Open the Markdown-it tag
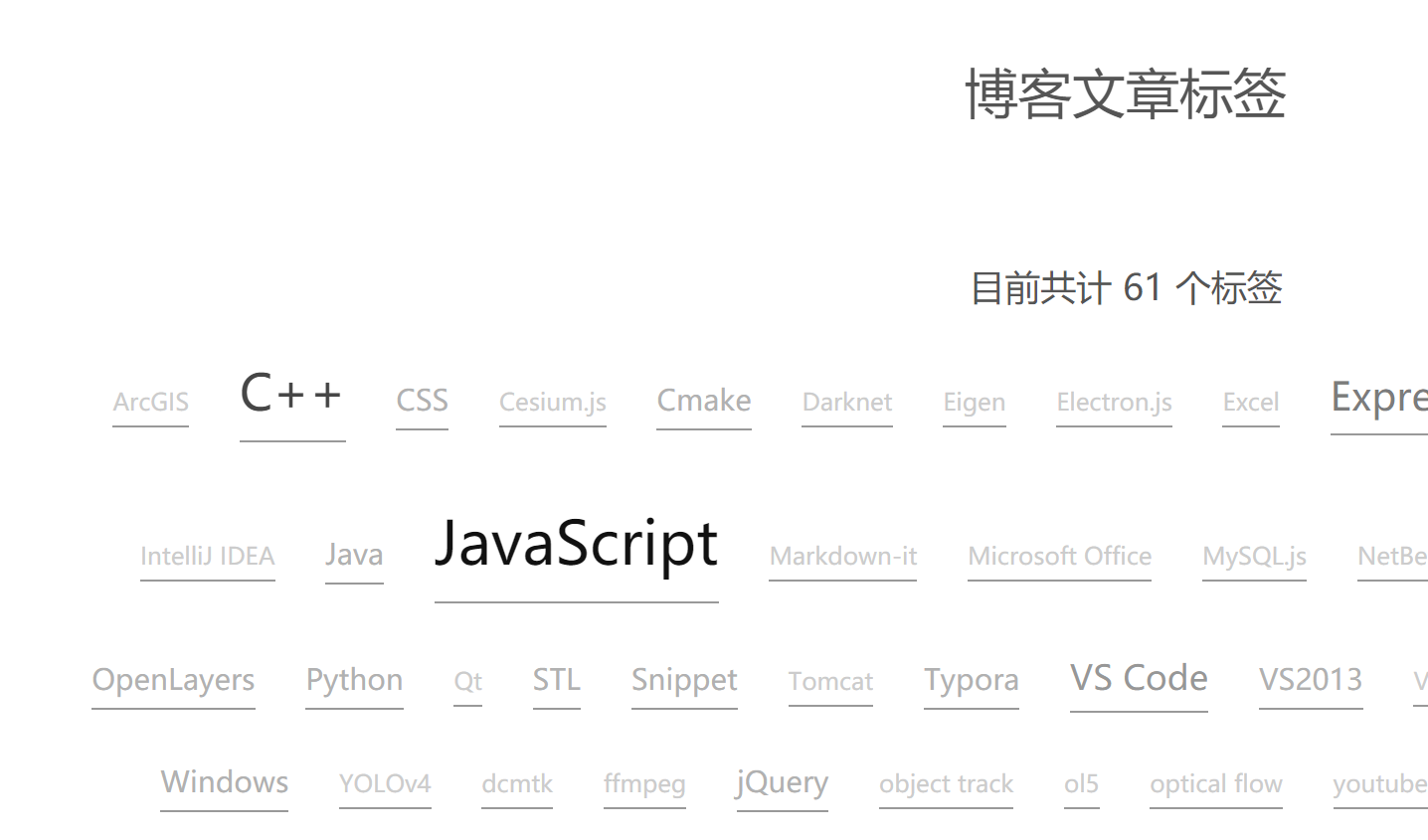The width and height of the screenshot is (1428, 840). pos(842,556)
